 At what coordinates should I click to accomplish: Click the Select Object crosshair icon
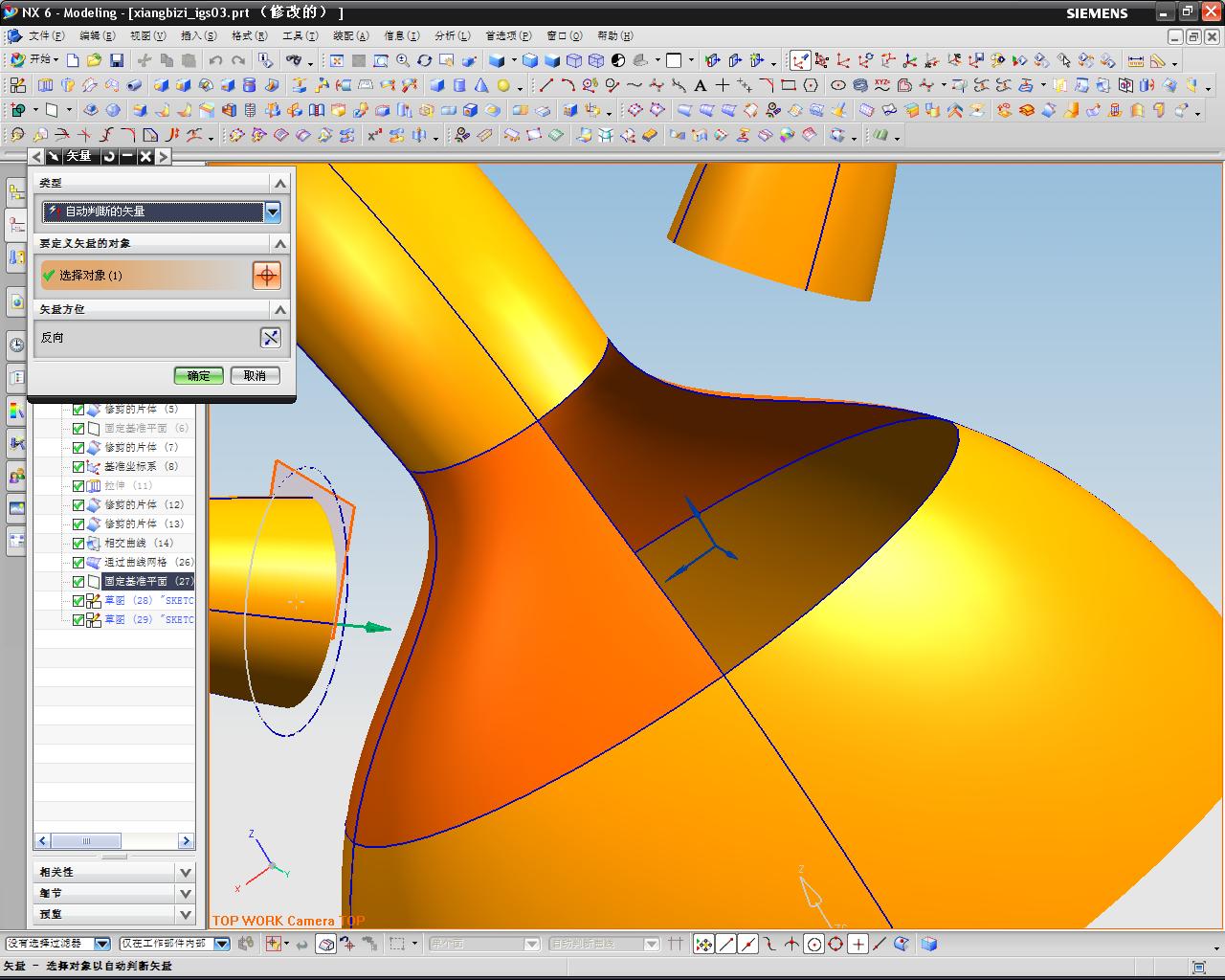pos(266,276)
